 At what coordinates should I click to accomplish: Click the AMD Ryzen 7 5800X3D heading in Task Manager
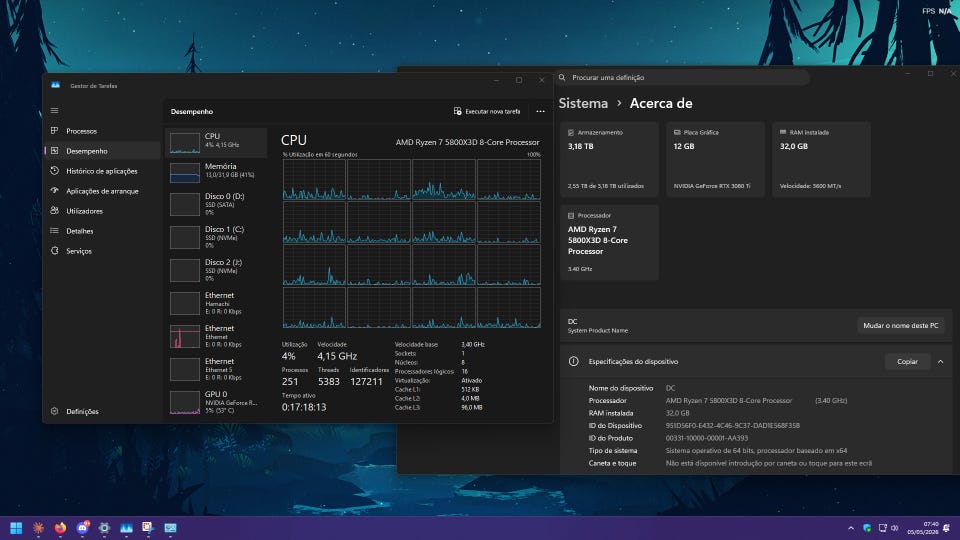(x=467, y=142)
